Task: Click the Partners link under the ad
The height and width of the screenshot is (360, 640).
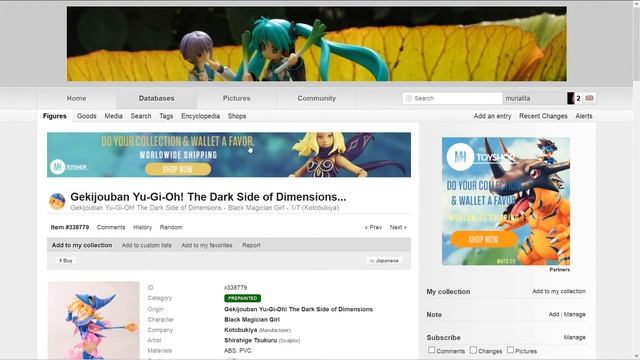Action: pyautogui.click(x=560, y=270)
